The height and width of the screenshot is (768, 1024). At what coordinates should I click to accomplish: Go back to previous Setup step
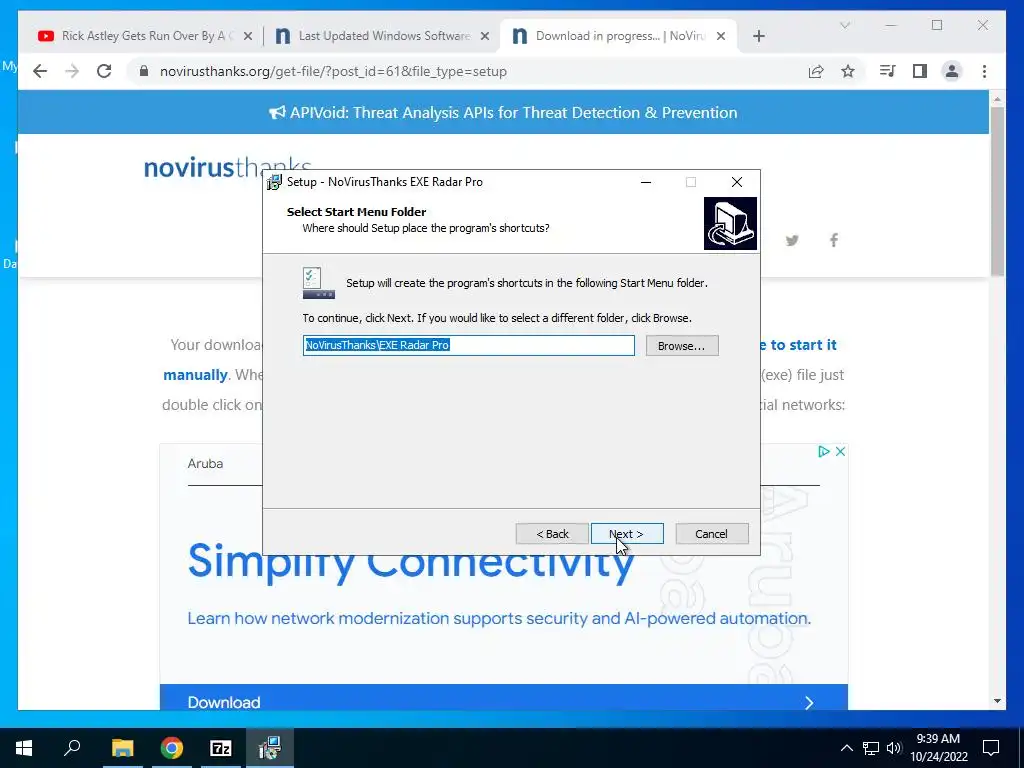(552, 534)
